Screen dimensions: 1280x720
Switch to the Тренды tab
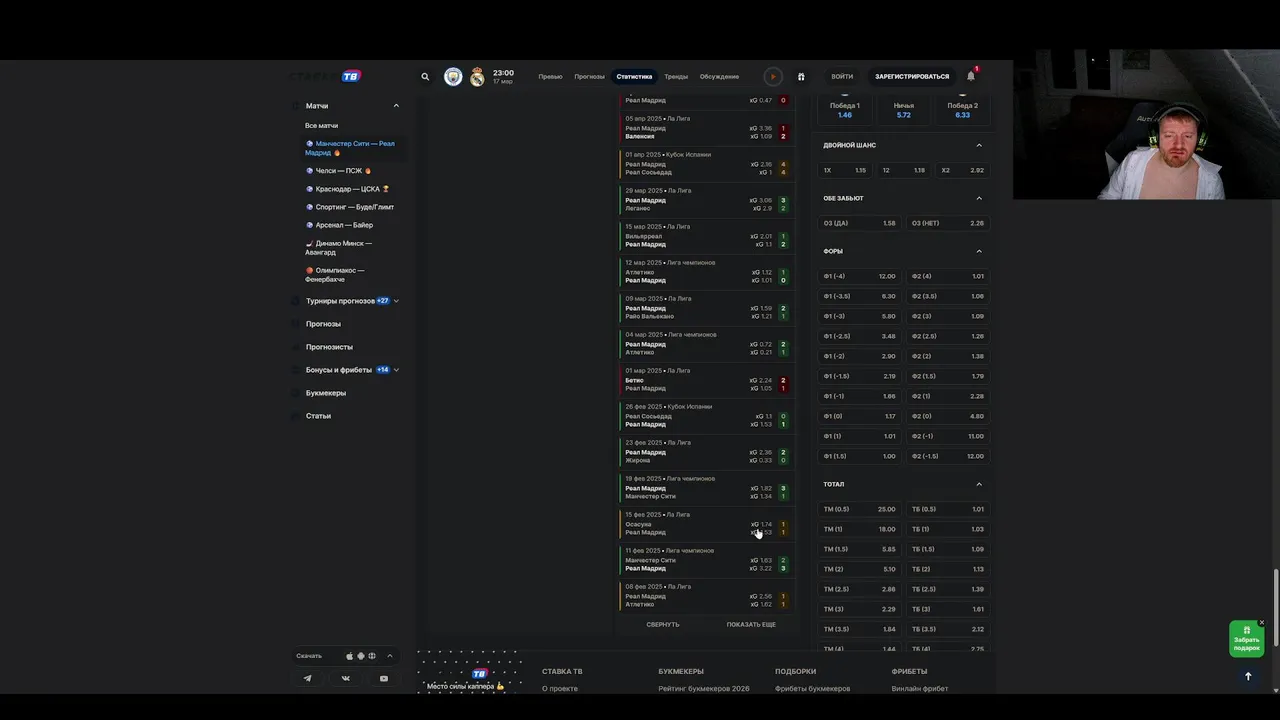(676, 77)
